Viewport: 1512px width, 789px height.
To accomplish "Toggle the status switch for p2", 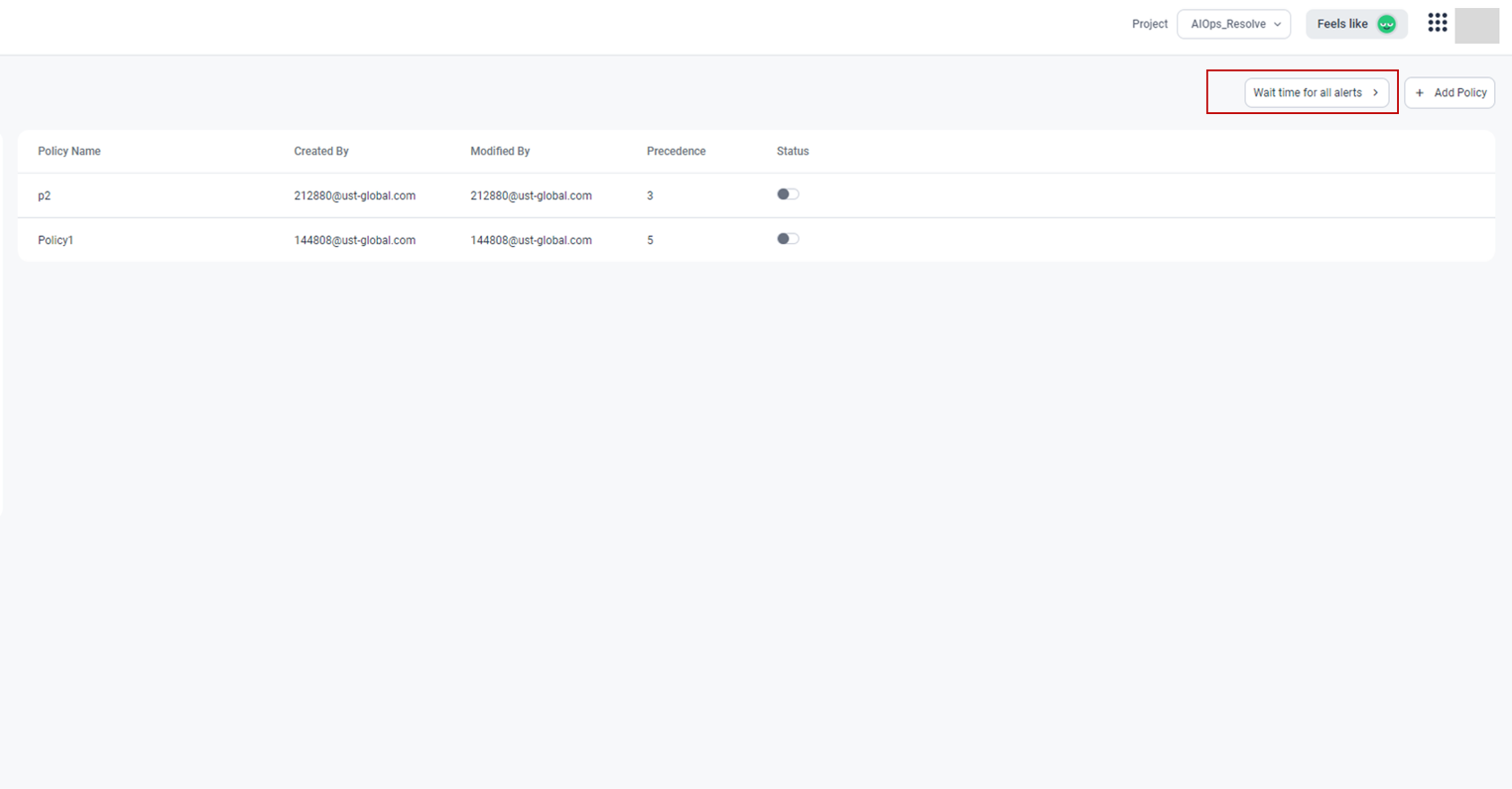I will pyautogui.click(x=788, y=195).
